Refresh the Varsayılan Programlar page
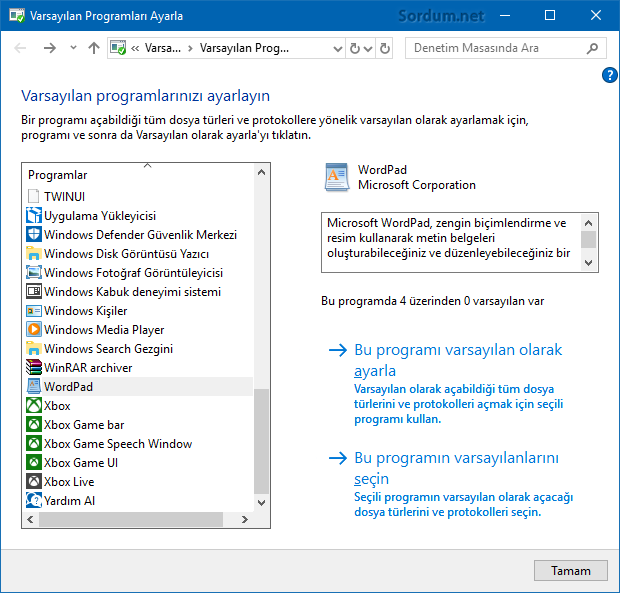Screen dimensions: 620x593 (384, 48)
